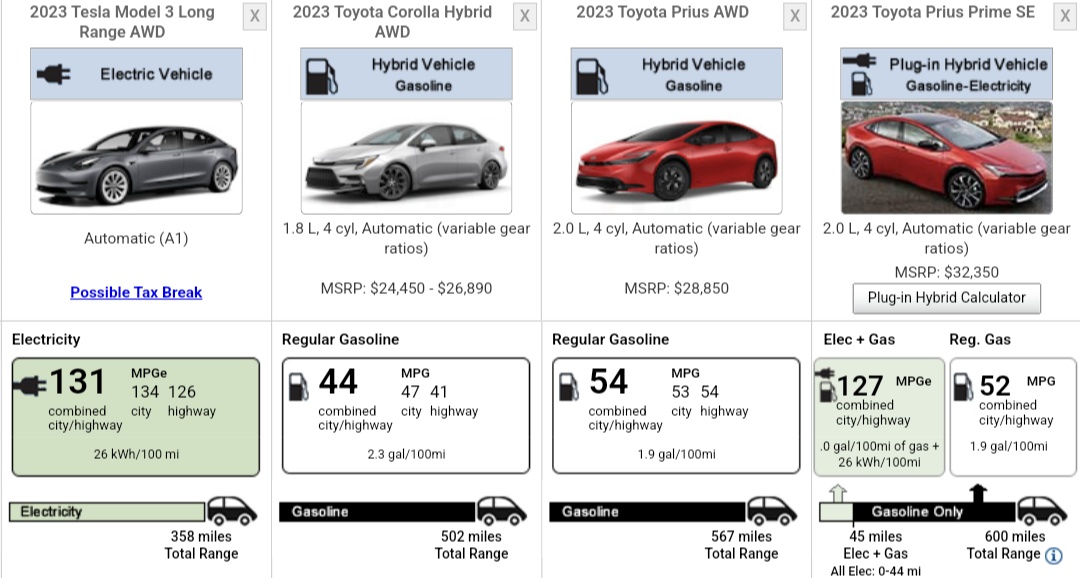Click the Tesla Electricity range bar
The height and width of the screenshot is (578, 1080).
click(x=105, y=512)
